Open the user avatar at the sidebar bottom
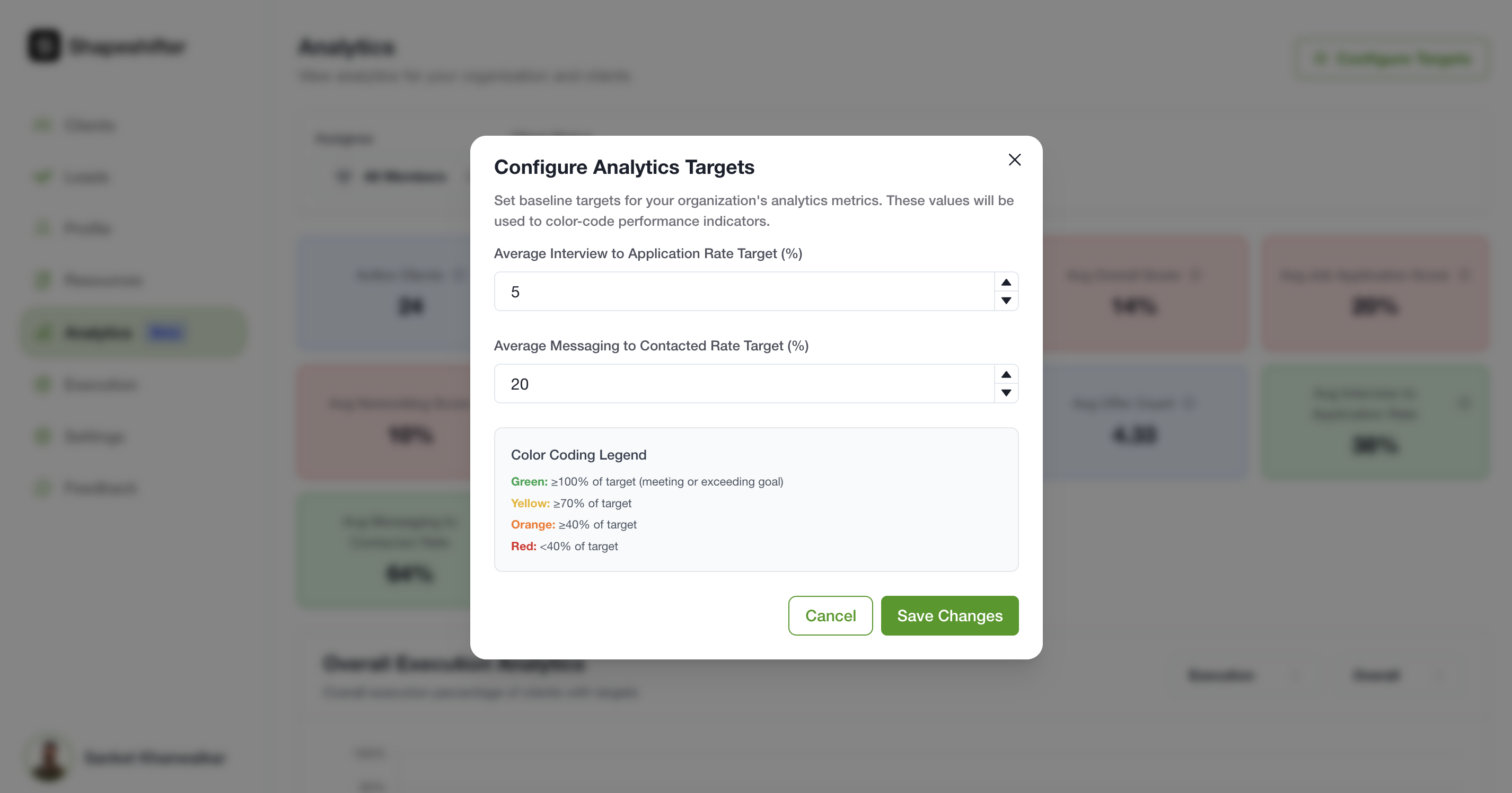Screen dimensions: 1512x793 pyautogui.click(x=49, y=757)
